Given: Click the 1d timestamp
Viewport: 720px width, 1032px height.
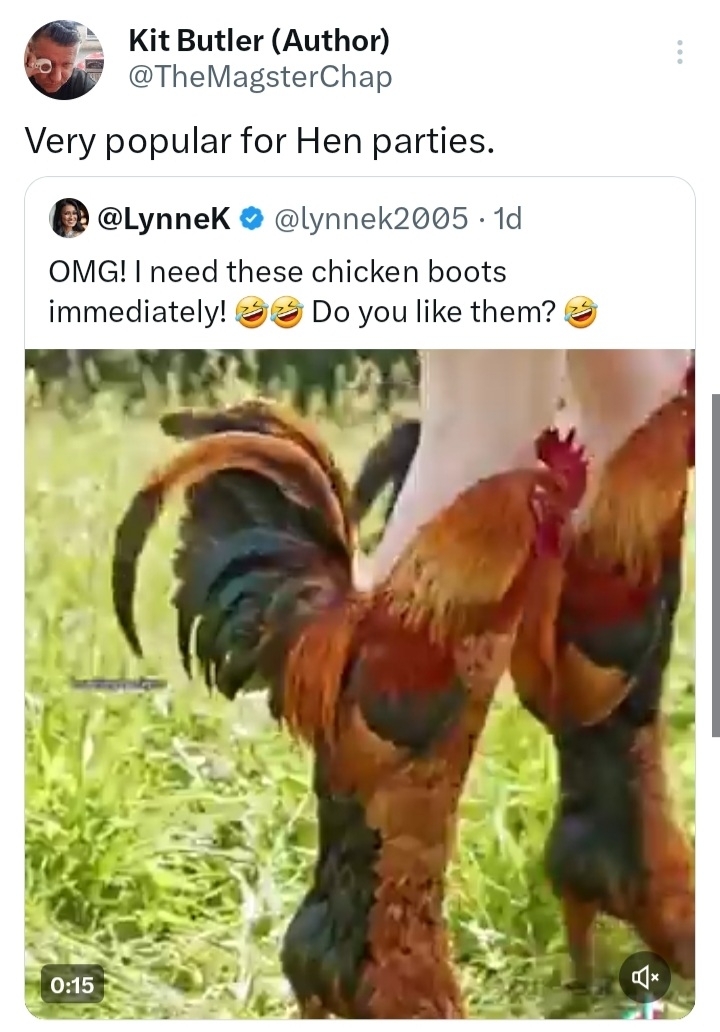Looking at the screenshot, I should coord(507,219).
